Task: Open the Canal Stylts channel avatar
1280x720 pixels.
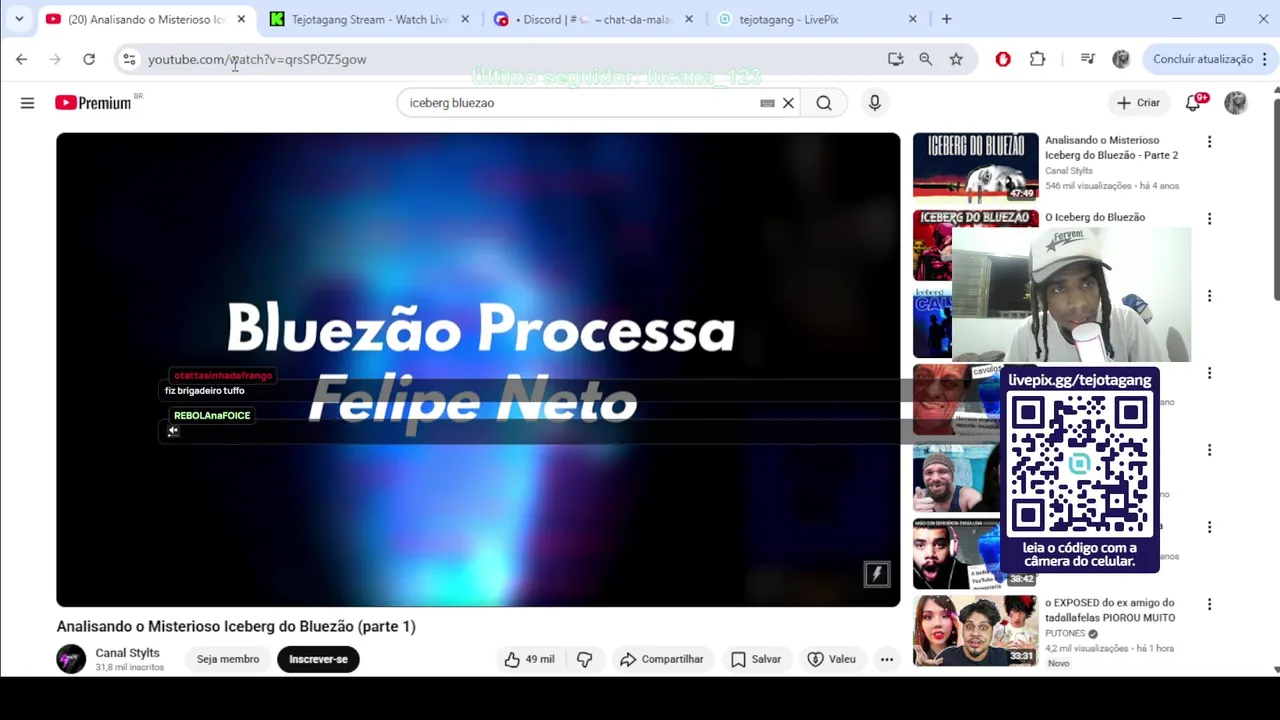Action: (71, 659)
